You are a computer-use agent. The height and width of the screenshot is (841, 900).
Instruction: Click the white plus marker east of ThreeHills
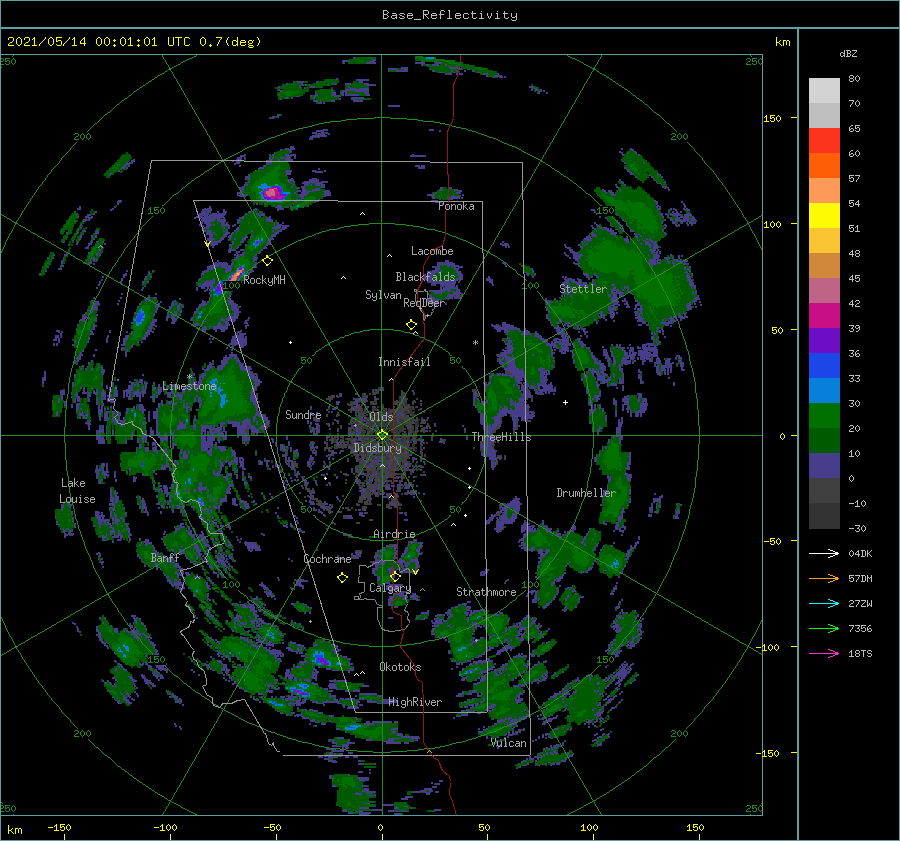565,402
